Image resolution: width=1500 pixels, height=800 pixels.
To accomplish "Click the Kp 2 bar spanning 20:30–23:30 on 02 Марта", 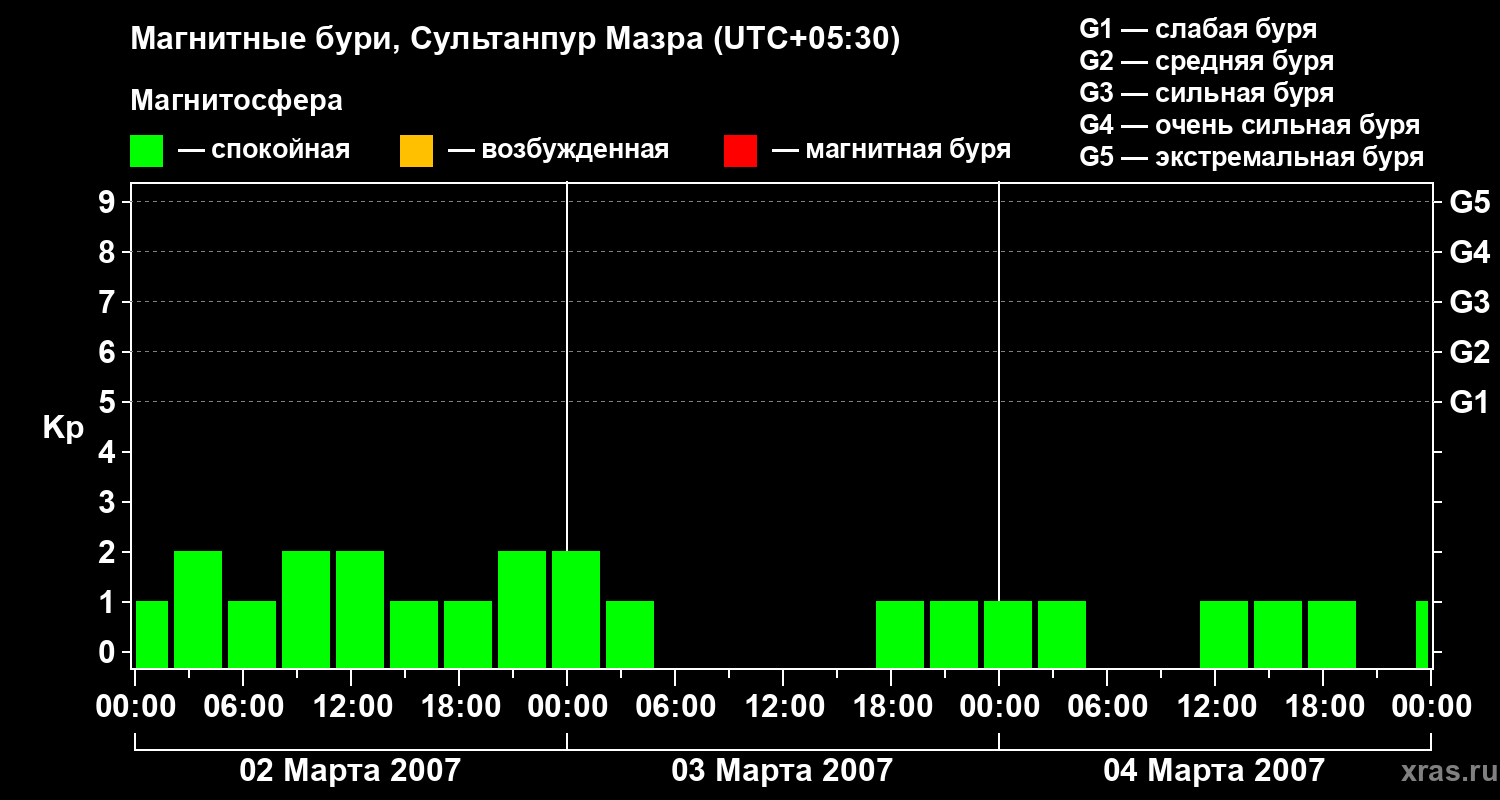I will point(522,609).
